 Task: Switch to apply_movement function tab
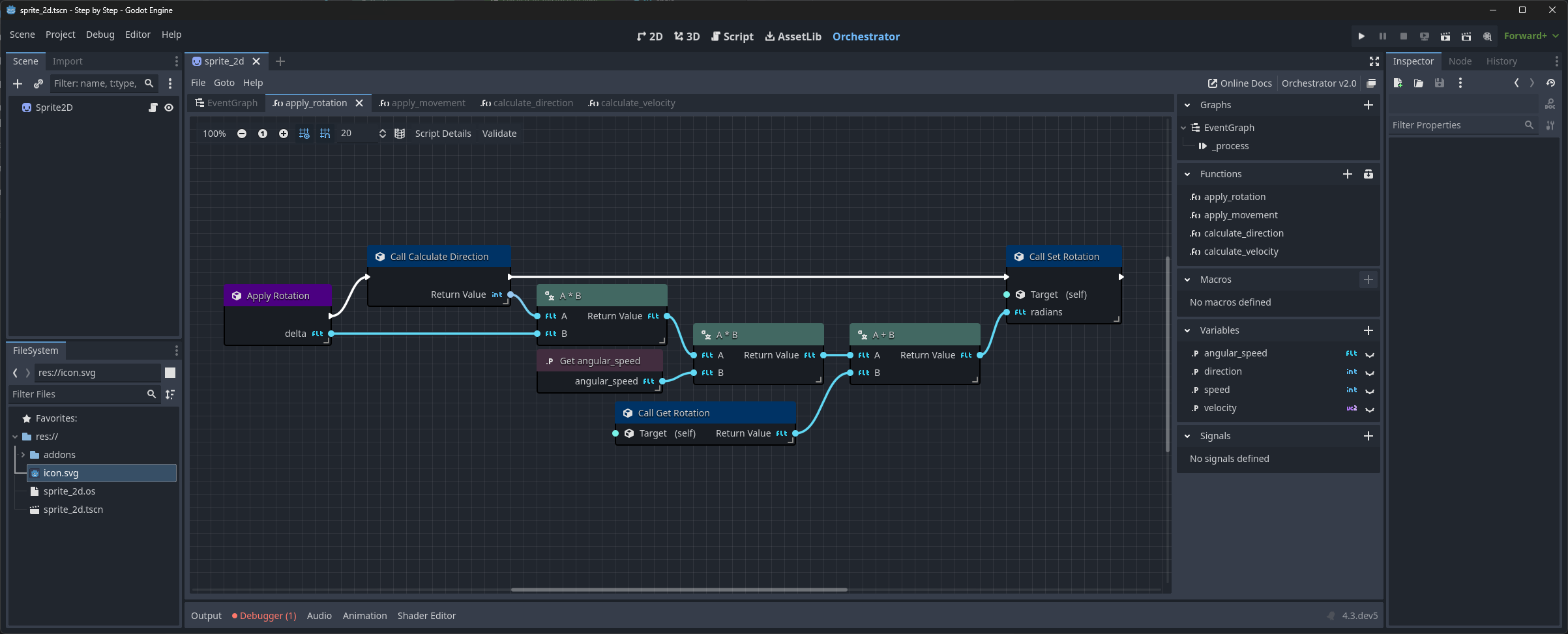coord(422,103)
